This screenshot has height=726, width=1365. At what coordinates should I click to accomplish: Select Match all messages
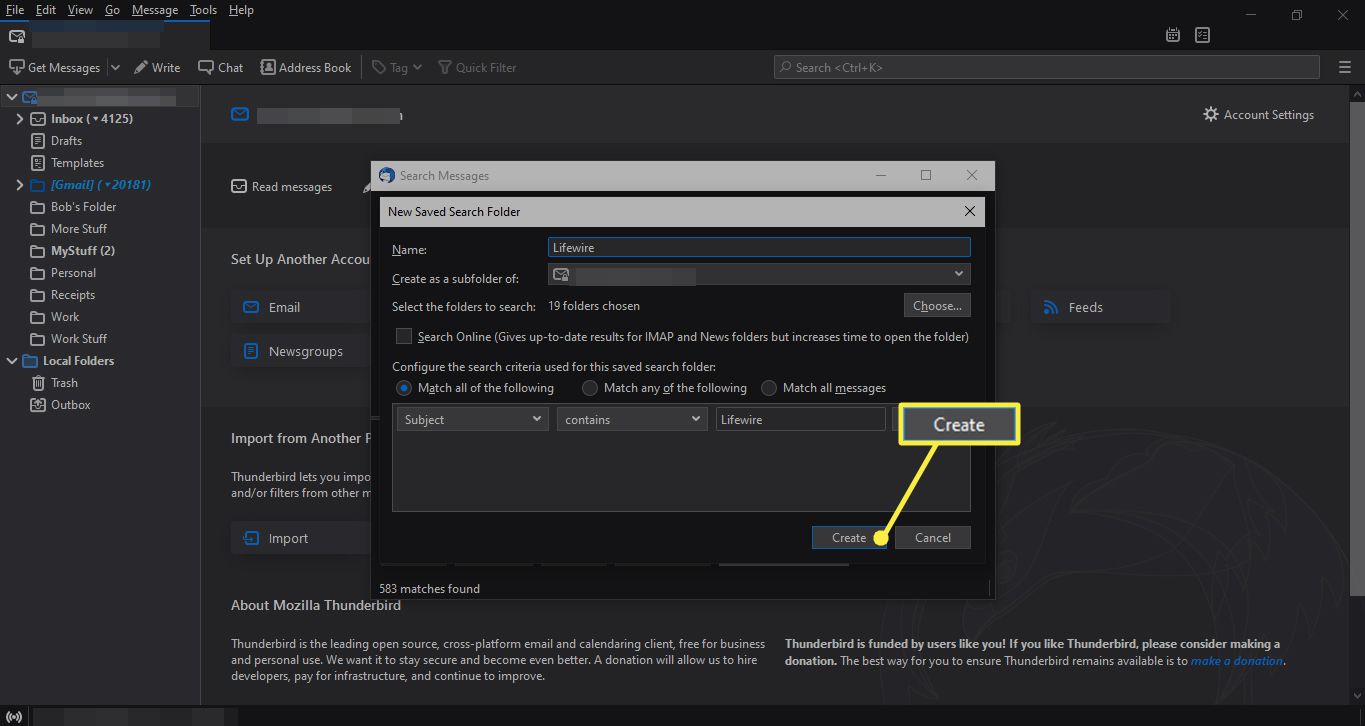click(769, 388)
